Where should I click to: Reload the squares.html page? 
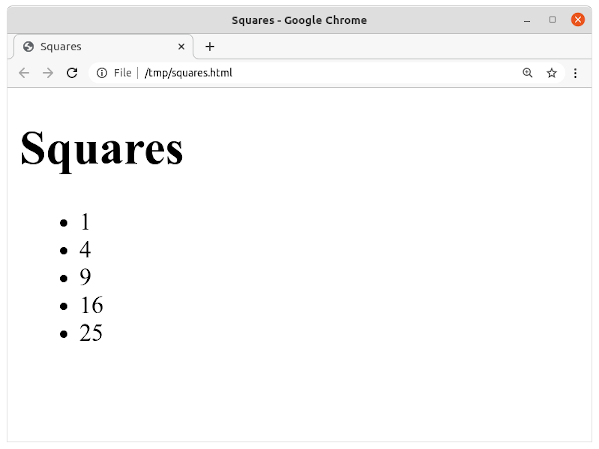pyautogui.click(x=72, y=73)
